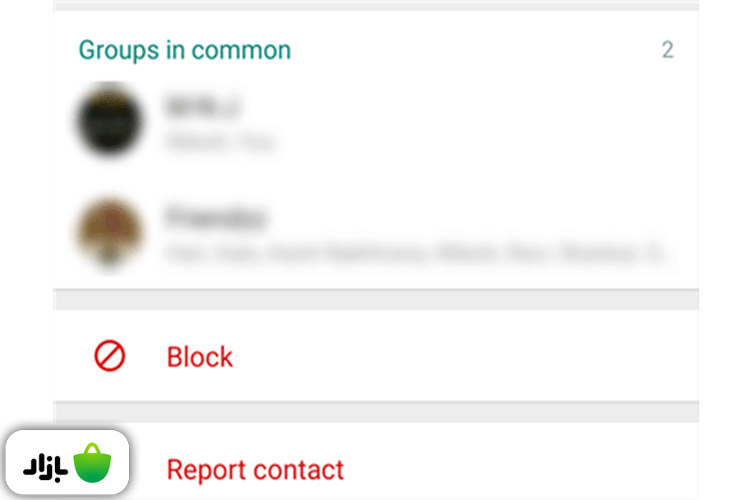
Task: Click the gray bar above Groups in common
Action: click(376, 6)
